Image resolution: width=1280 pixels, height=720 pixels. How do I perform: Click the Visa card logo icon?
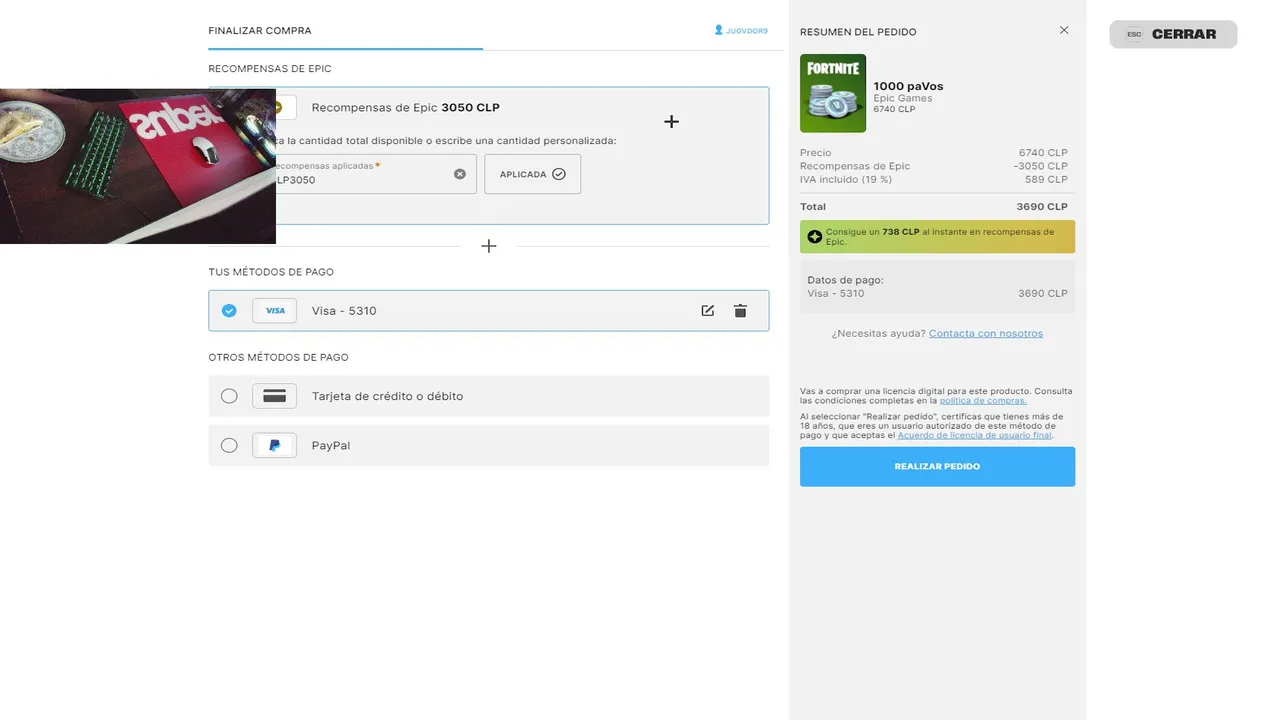275,311
